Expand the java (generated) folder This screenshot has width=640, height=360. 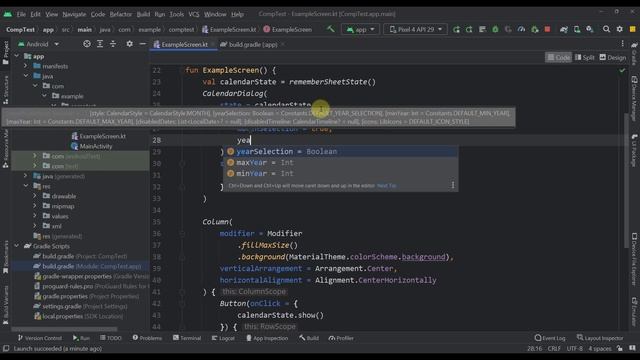click(25, 176)
